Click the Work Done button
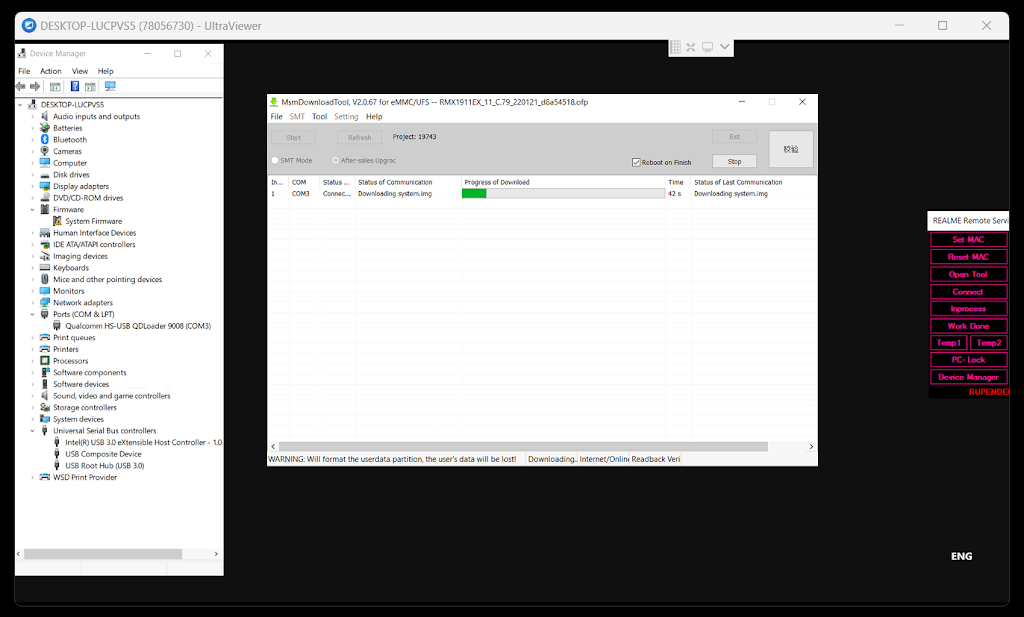The image size is (1024, 617). coord(968,326)
